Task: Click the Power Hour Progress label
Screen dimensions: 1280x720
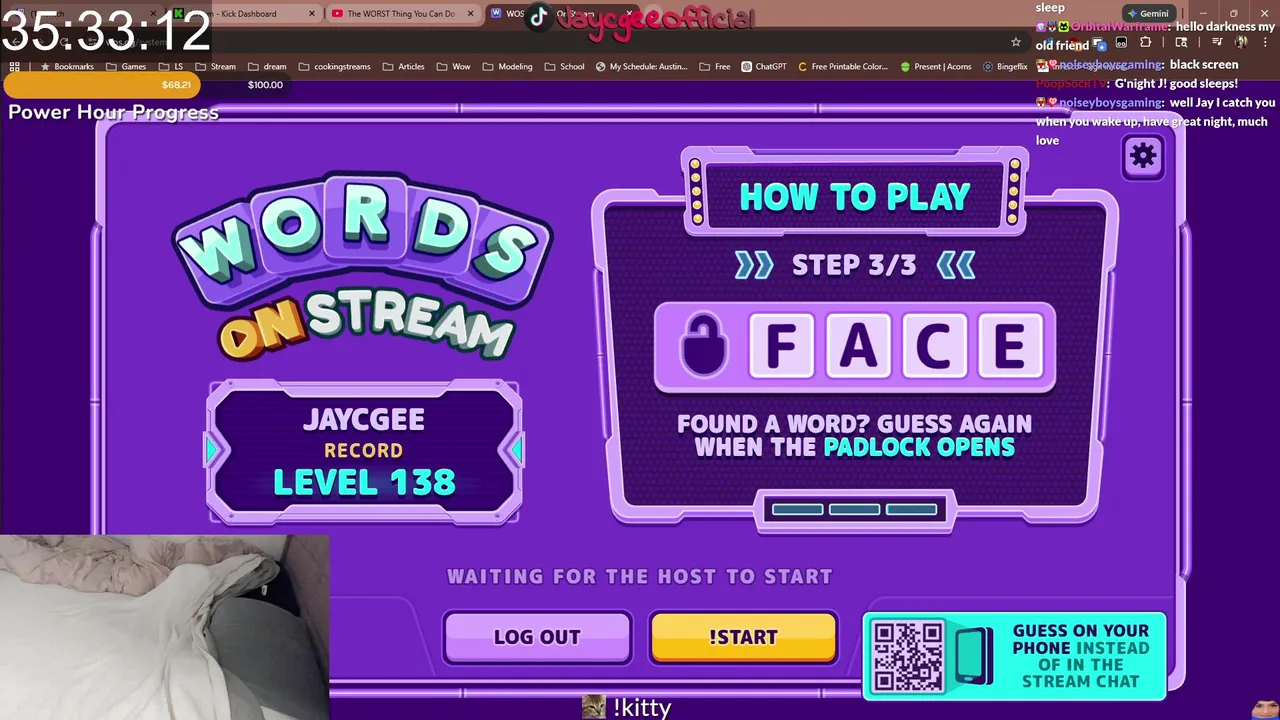Action: point(113,112)
